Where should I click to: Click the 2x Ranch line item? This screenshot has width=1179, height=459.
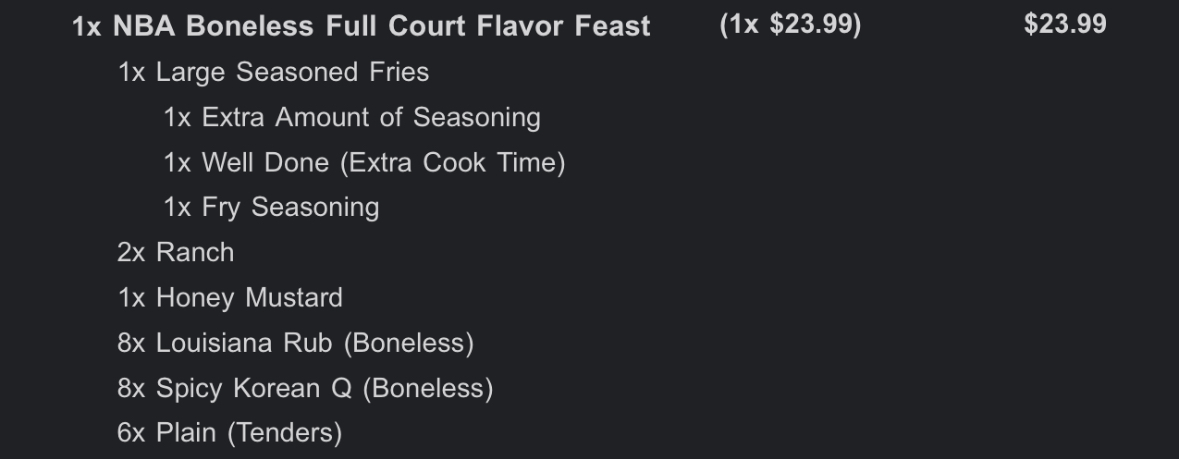[194, 252]
